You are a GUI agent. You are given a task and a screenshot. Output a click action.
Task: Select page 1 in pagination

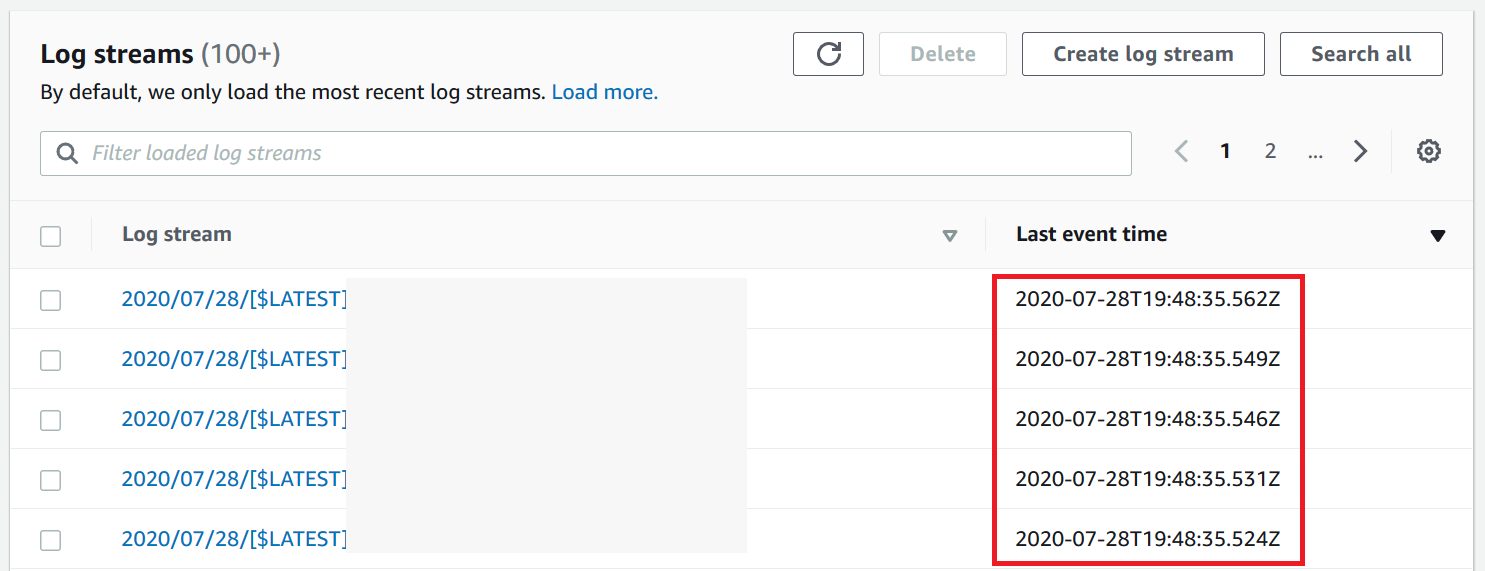pos(1225,151)
